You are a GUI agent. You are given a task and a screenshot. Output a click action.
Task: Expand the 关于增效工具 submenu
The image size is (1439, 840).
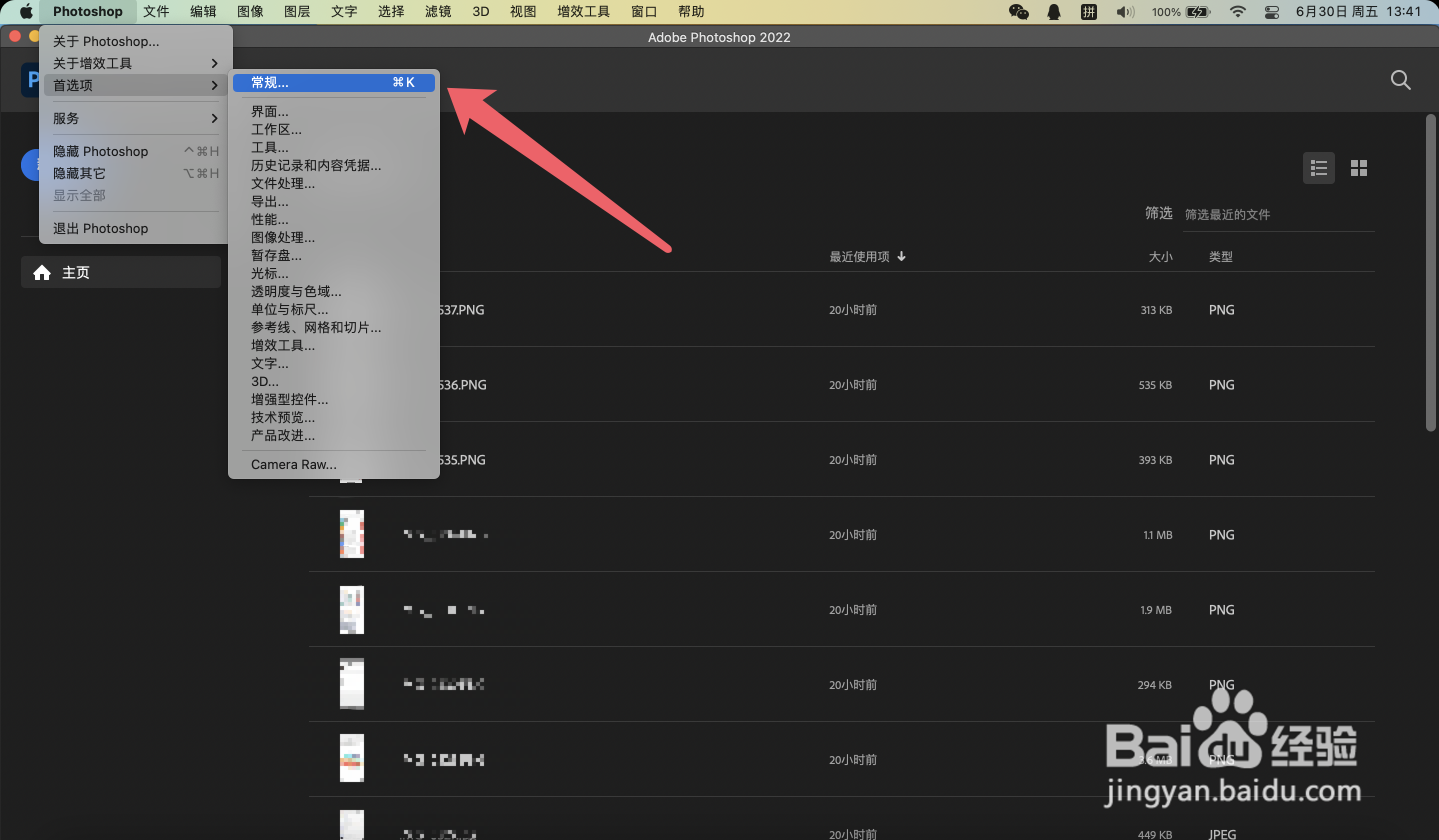click(214, 63)
